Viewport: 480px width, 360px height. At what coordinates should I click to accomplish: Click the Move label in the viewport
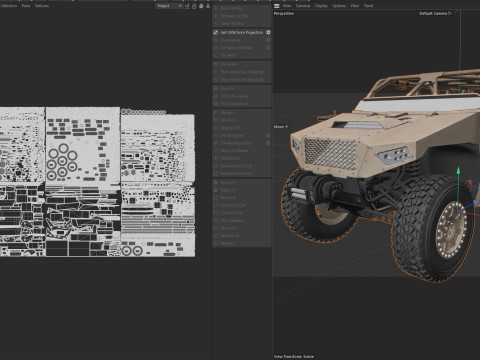click(279, 127)
